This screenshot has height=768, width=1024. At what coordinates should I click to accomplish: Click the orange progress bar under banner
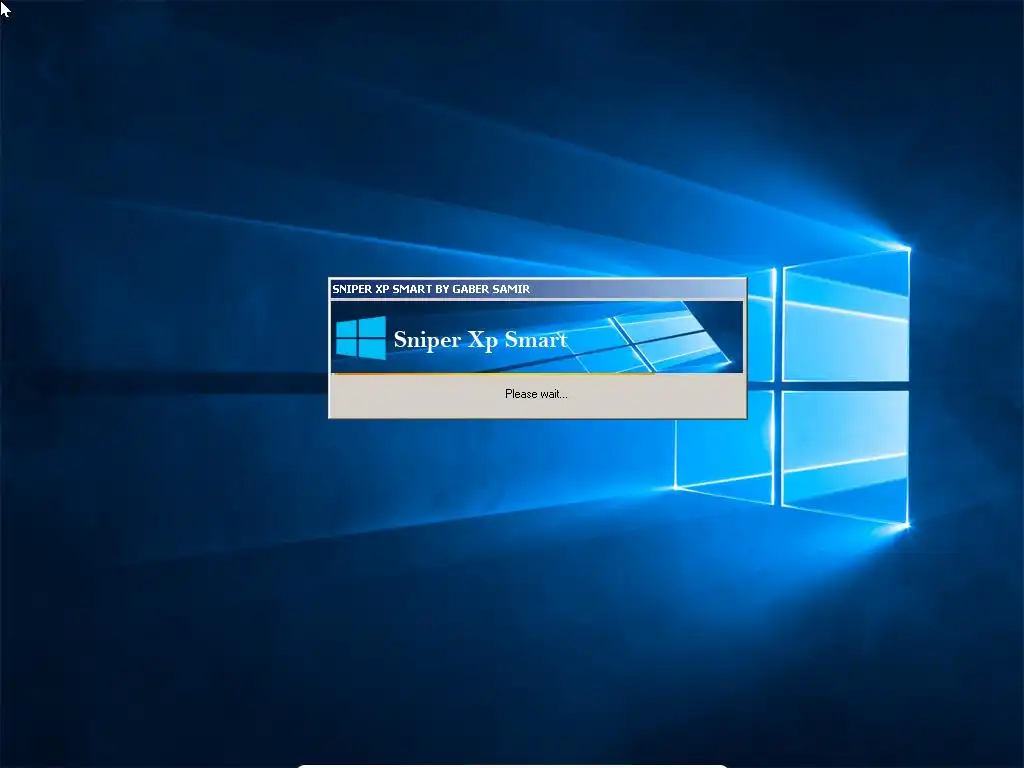point(493,374)
